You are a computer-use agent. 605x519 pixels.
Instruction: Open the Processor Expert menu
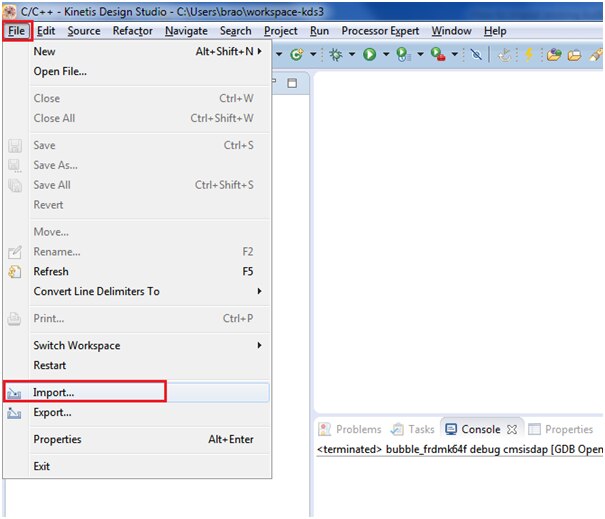[380, 31]
